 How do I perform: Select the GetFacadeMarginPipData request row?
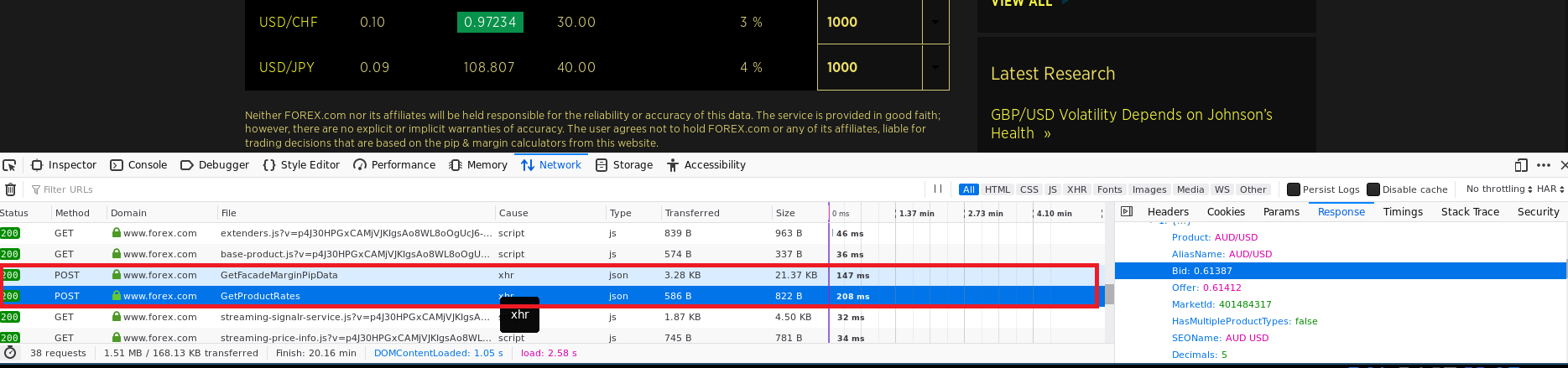click(x=279, y=275)
